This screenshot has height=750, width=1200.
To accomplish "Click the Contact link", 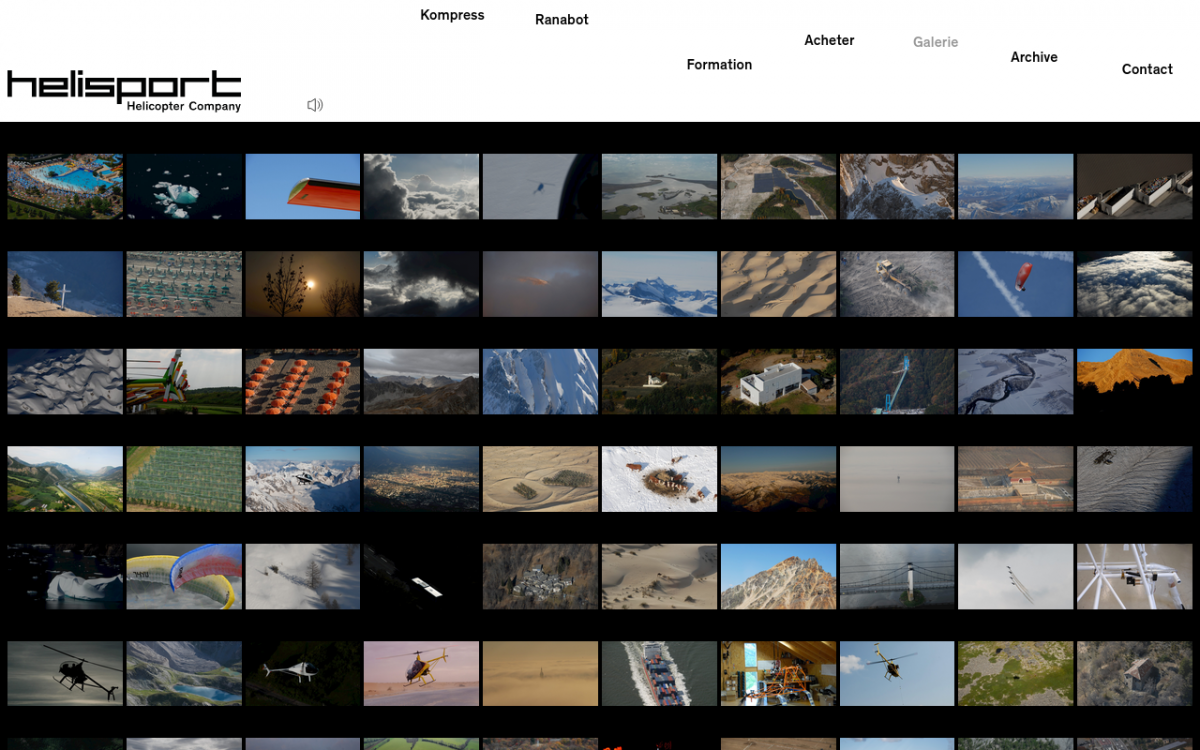I will (1147, 69).
